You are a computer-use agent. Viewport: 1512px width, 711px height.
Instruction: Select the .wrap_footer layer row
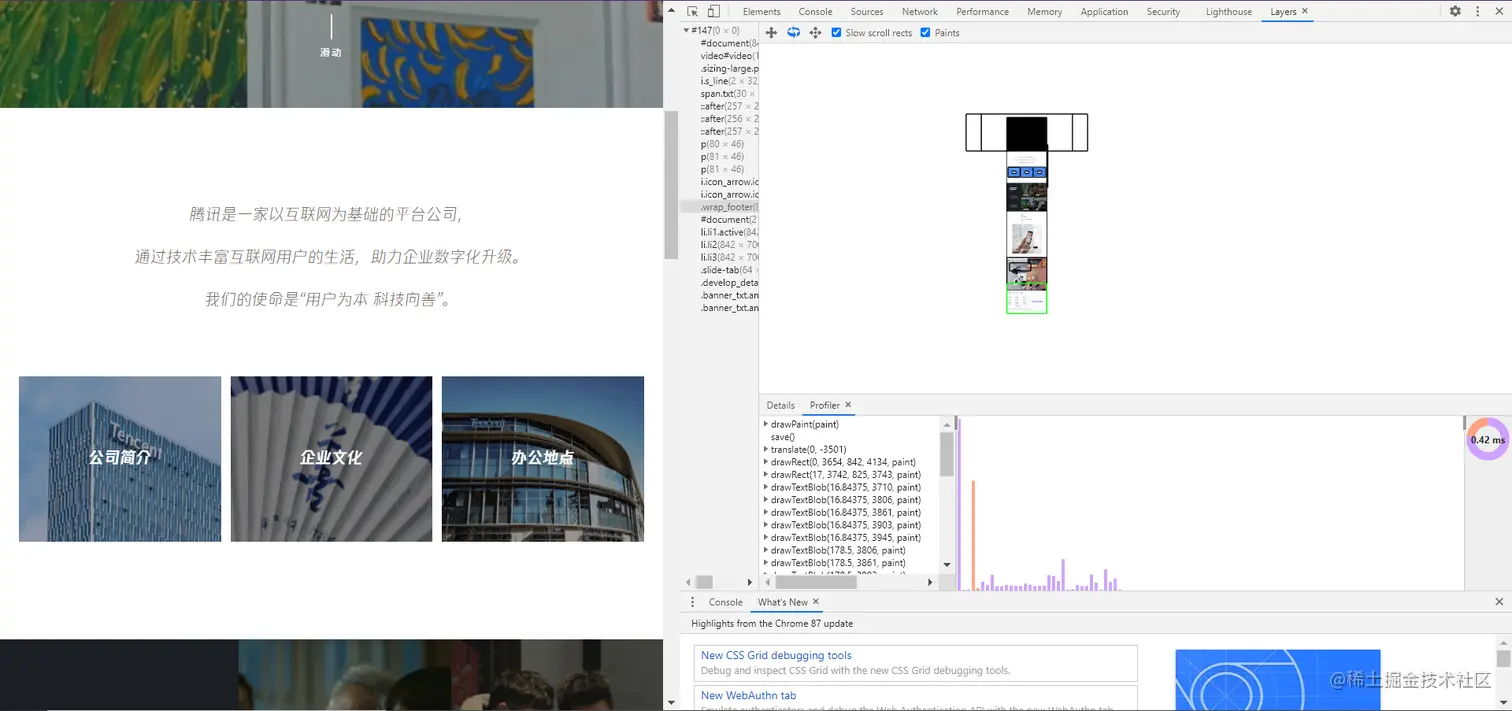(x=719, y=207)
